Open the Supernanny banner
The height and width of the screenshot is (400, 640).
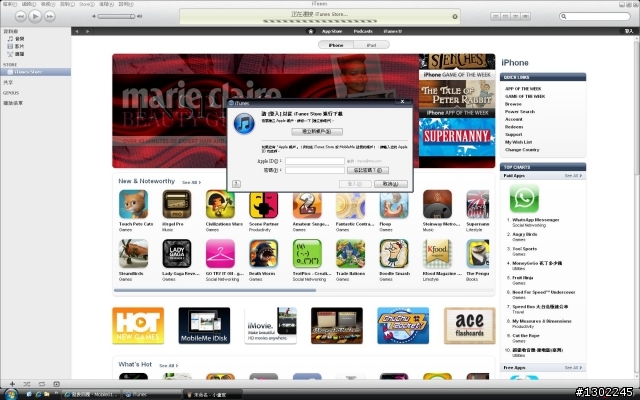point(457,137)
